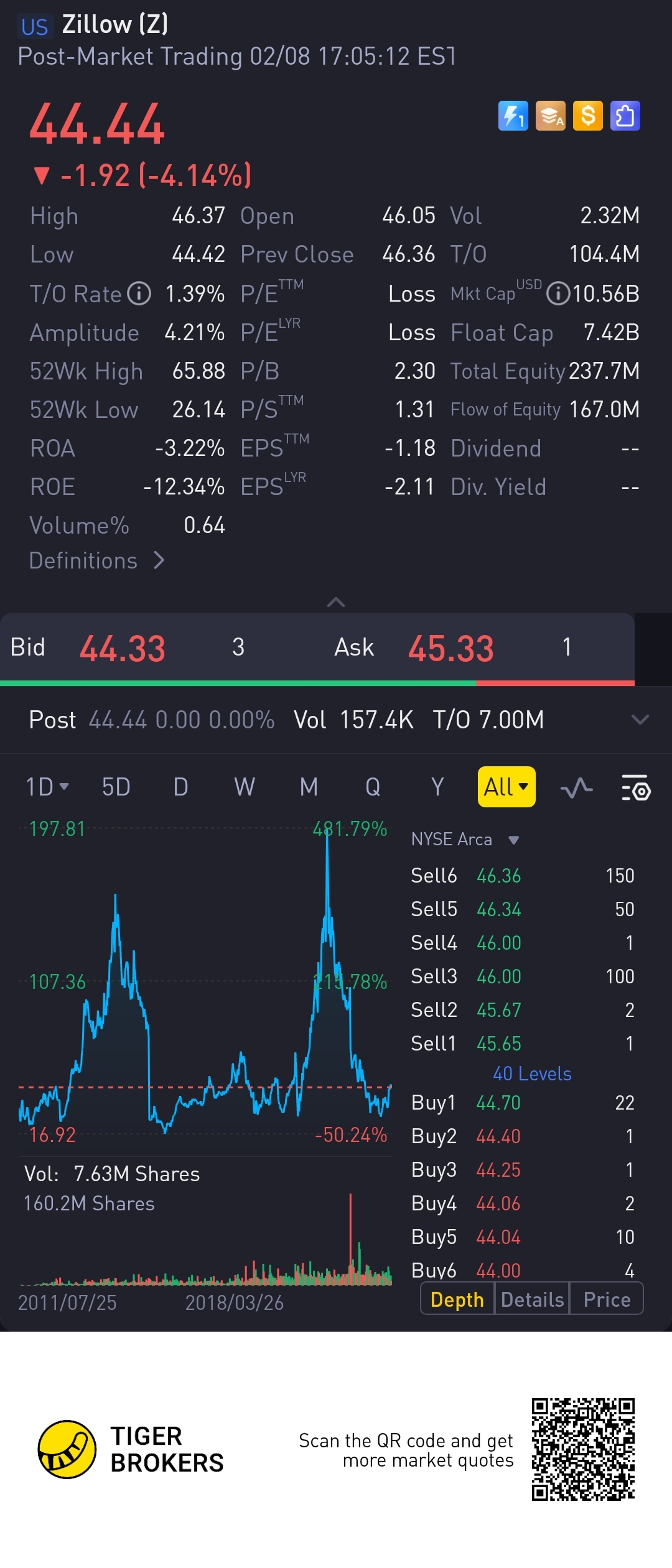Tap the chart start date 2011/07/25
This screenshot has width=672, height=1568.
[67, 1302]
